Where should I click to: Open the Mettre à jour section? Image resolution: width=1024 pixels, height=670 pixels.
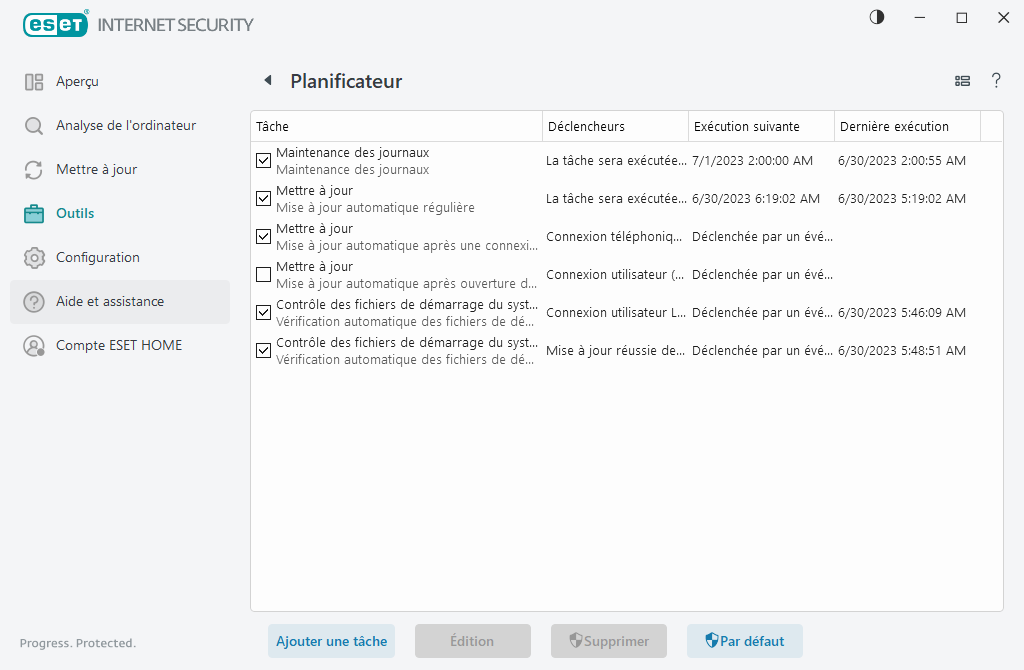point(98,169)
